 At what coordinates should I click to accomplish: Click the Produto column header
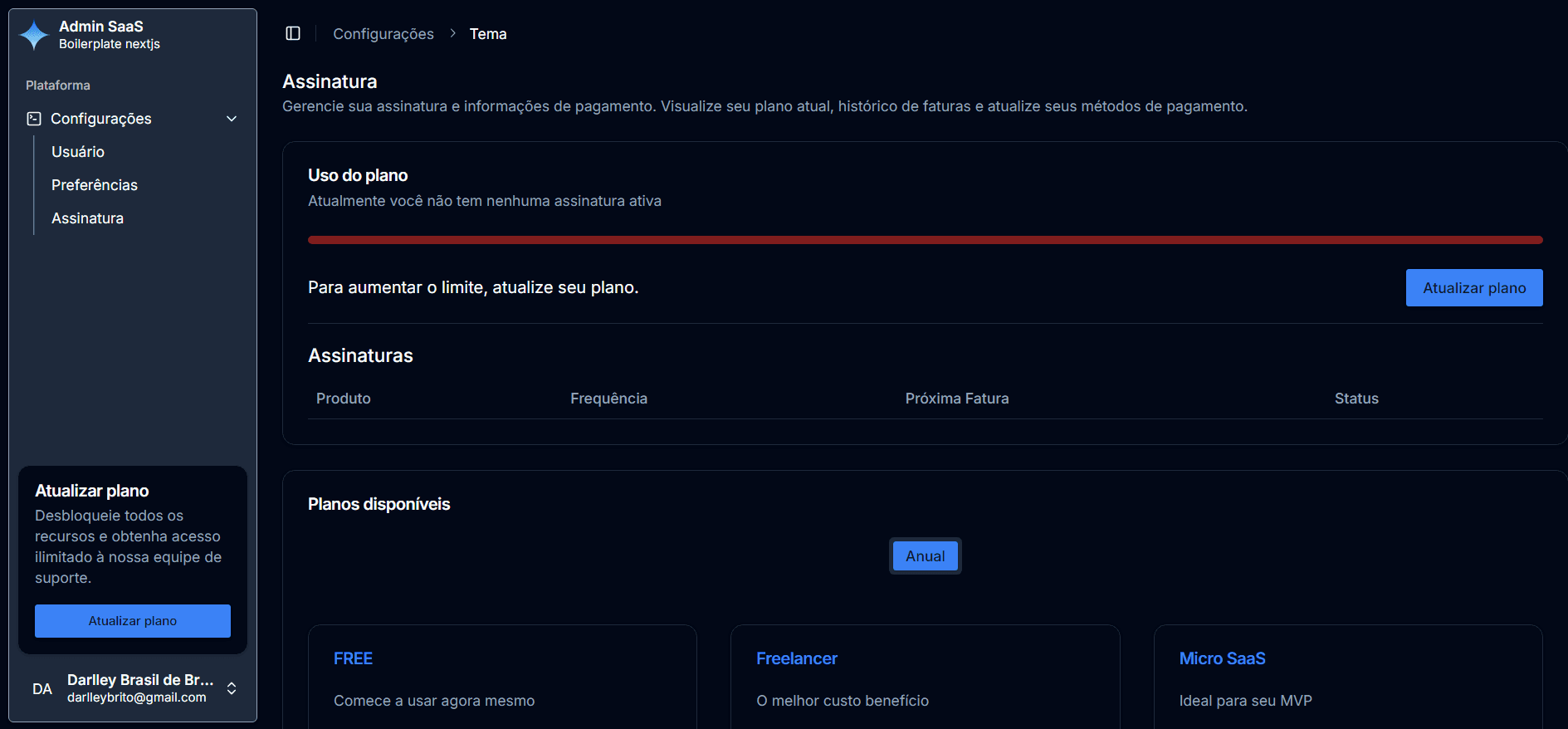point(344,399)
